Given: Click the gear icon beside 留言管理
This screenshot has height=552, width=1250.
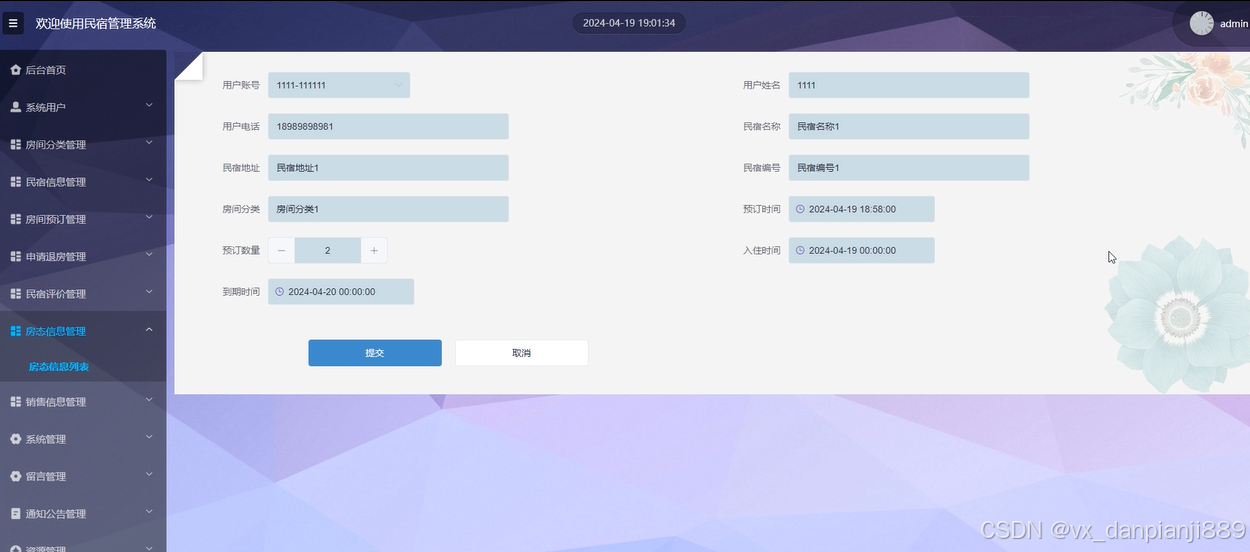Looking at the screenshot, I should coord(15,476).
